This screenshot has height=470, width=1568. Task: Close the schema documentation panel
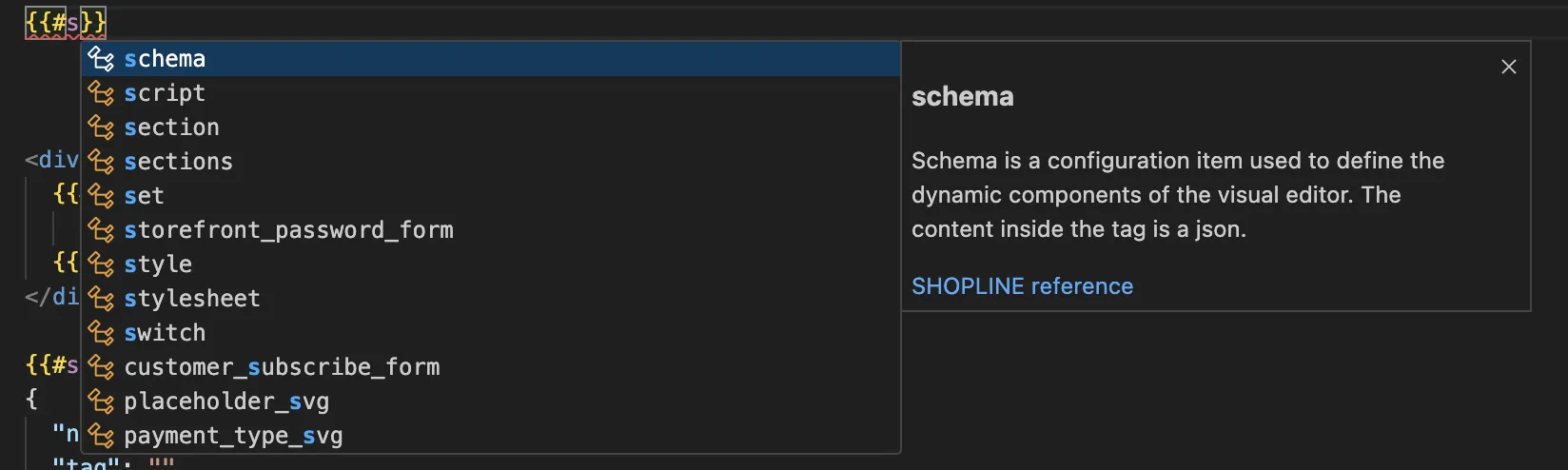coord(1508,67)
